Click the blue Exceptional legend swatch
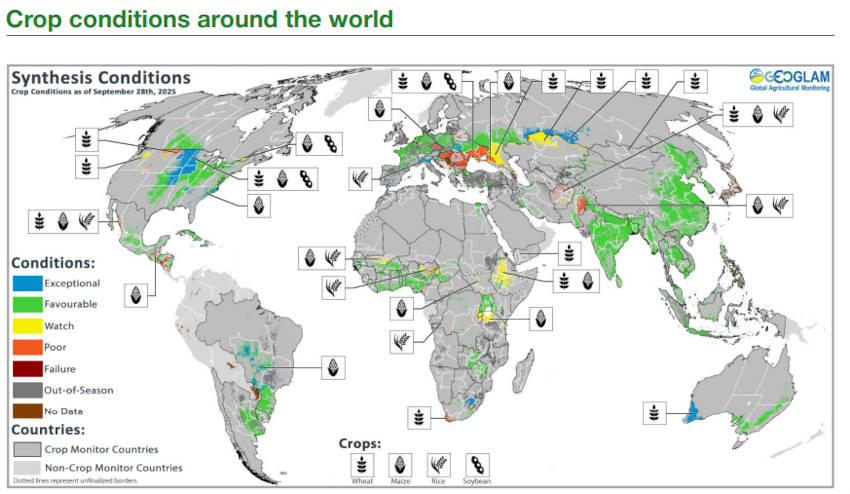The height and width of the screenshot is (494, 850). (27, 284)
